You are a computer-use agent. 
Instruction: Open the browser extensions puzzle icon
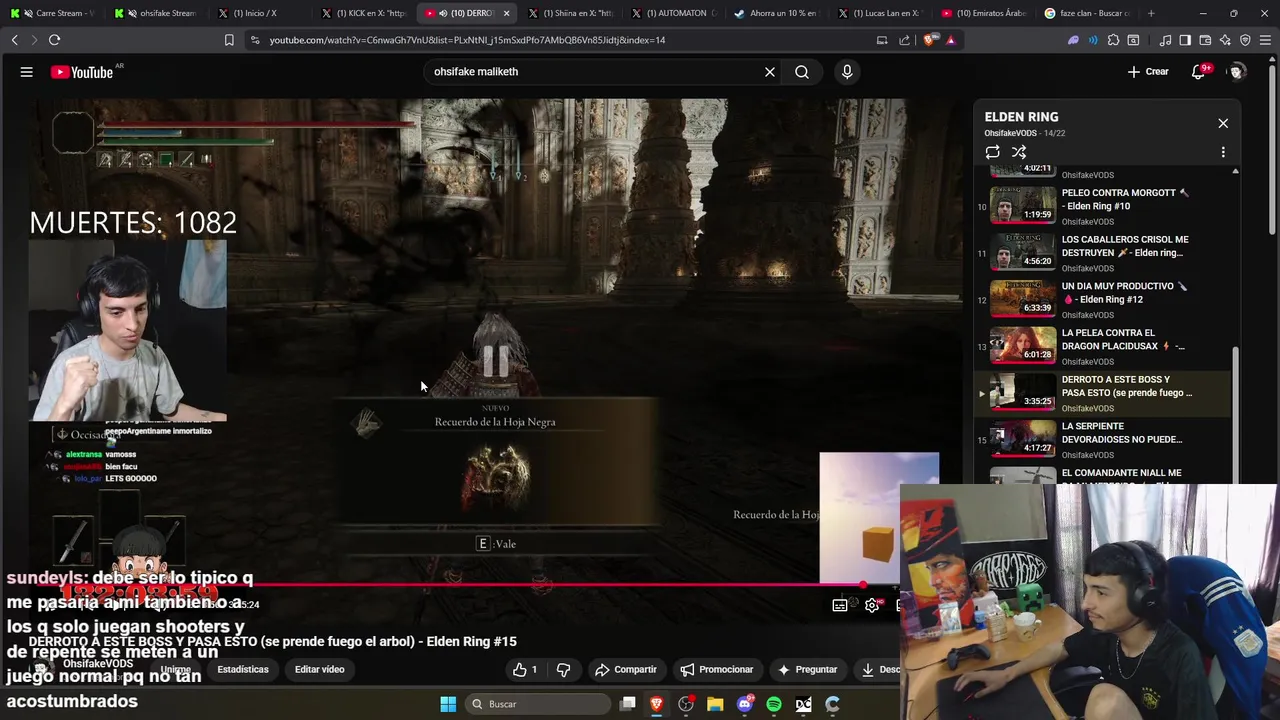1112,40
